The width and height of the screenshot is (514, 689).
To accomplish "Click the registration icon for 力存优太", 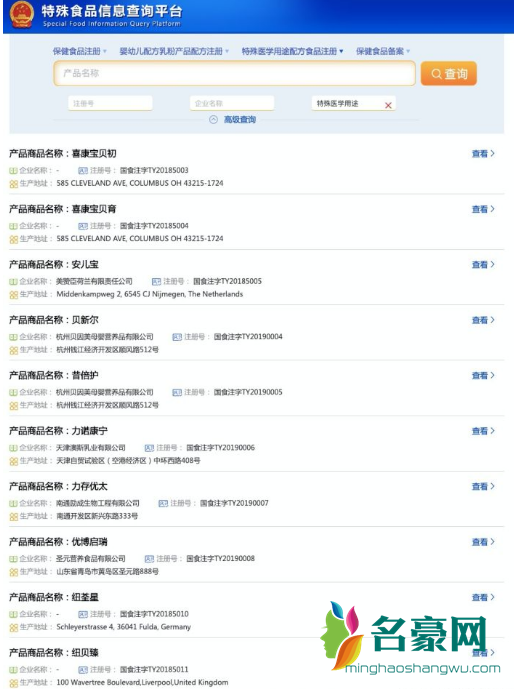I will coord(163,504).
